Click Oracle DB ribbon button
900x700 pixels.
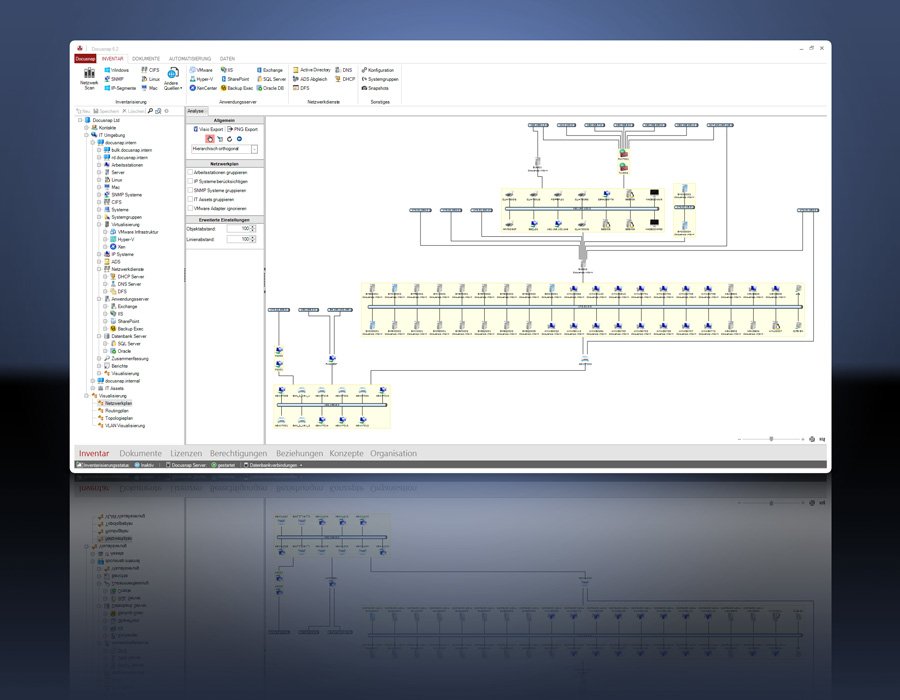pos(270,88)
